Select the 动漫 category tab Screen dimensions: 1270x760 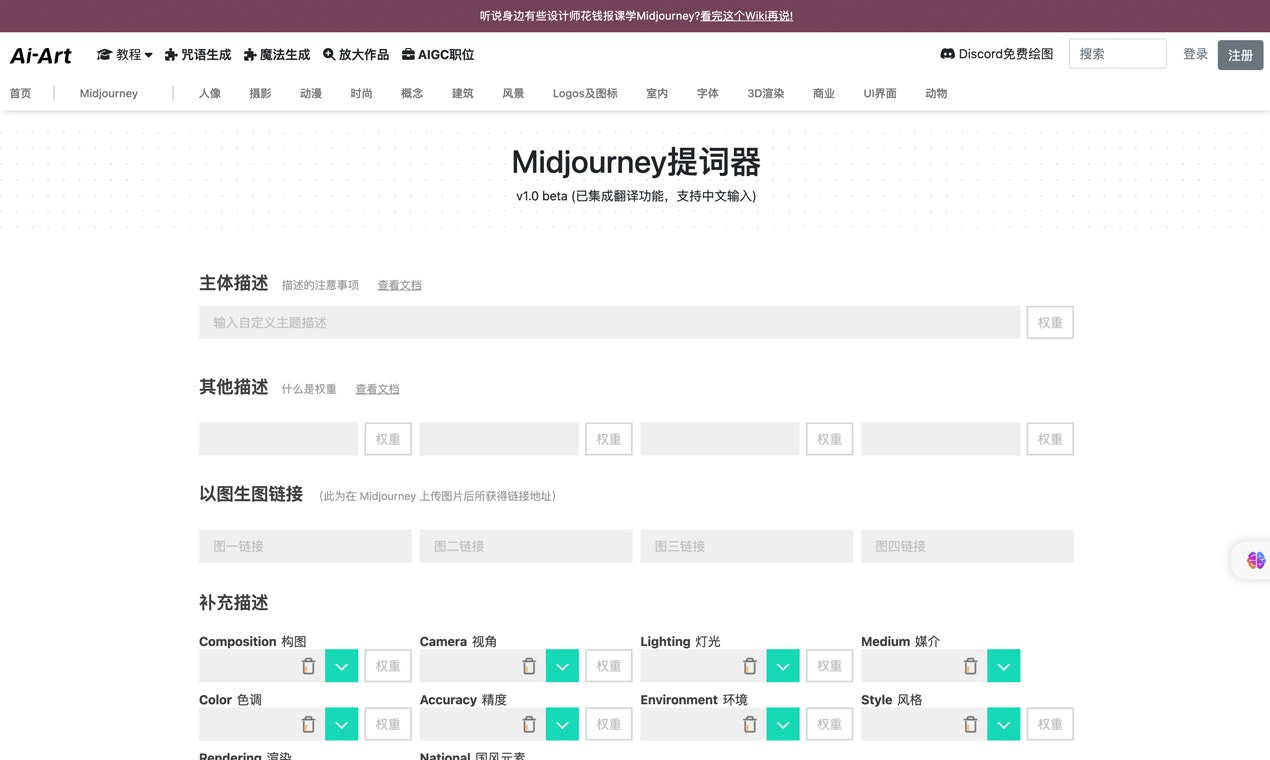point(311,93)
